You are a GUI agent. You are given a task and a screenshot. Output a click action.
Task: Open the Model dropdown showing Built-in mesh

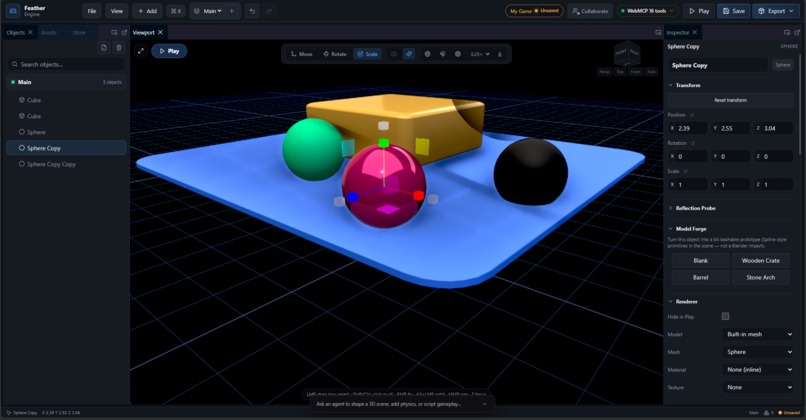point(758,334)
